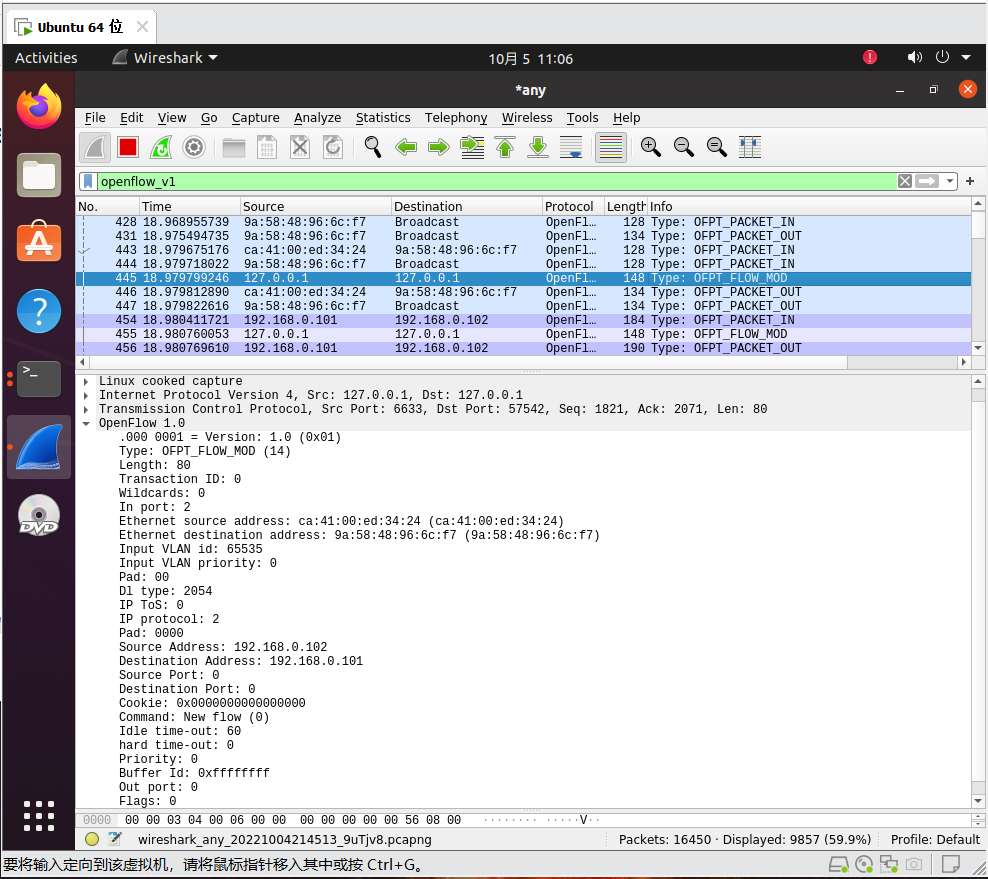Launch Firefox from the dock
The image size is (988, 879).
(x=39, y=106)
